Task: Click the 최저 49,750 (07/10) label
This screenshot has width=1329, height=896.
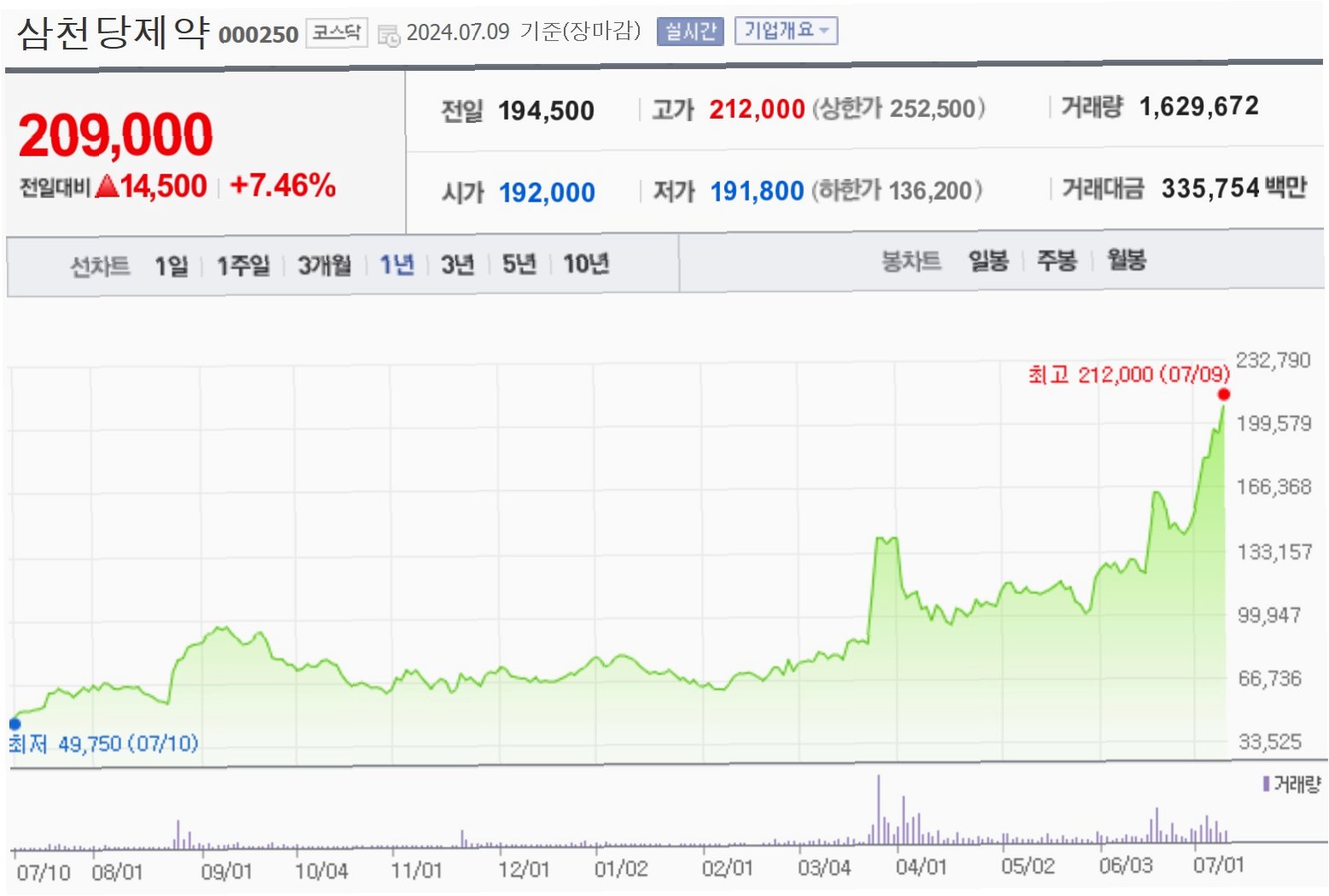Action: click(x=103, y=744)
